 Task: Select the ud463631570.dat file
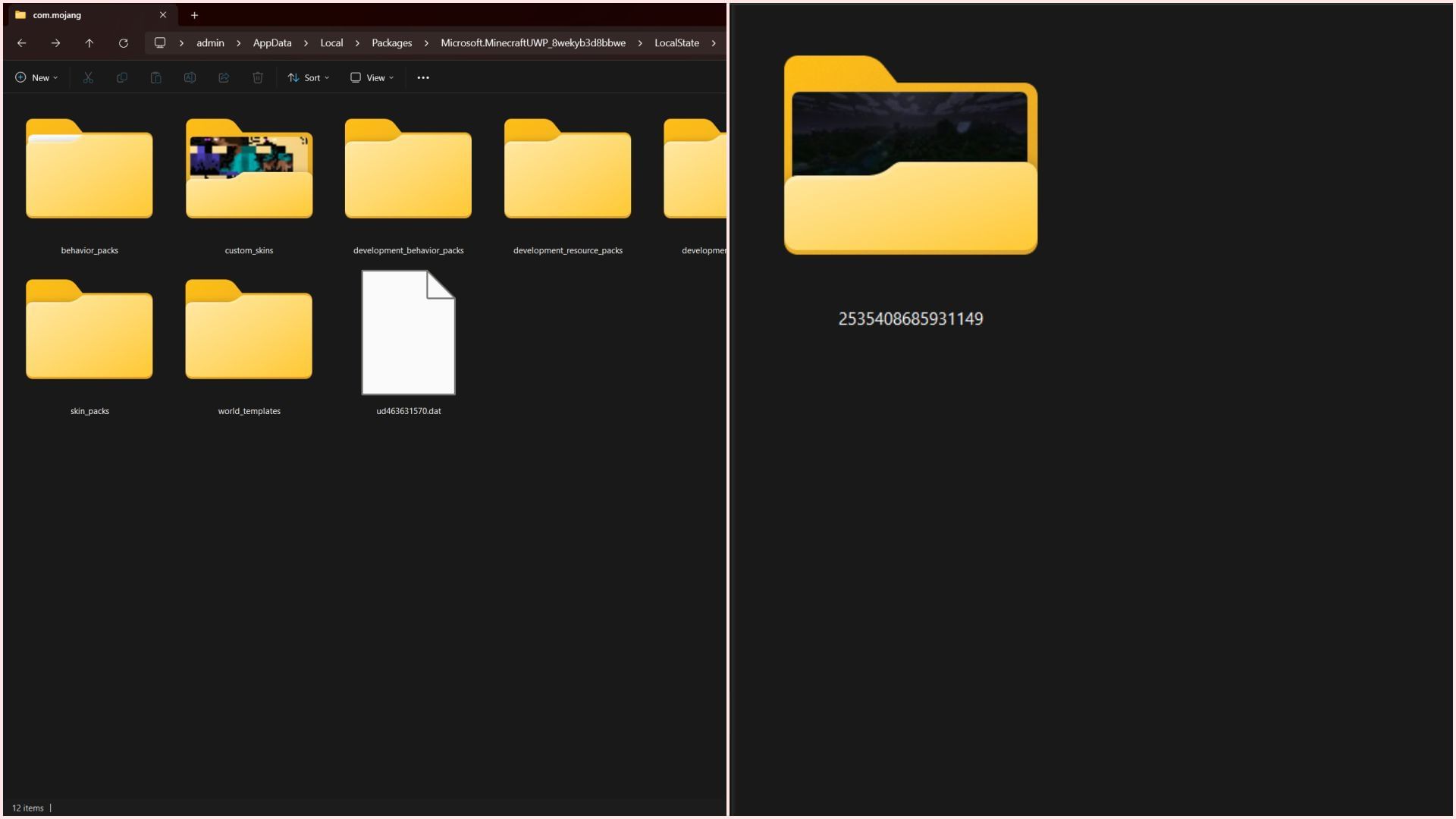click(408, 334)
